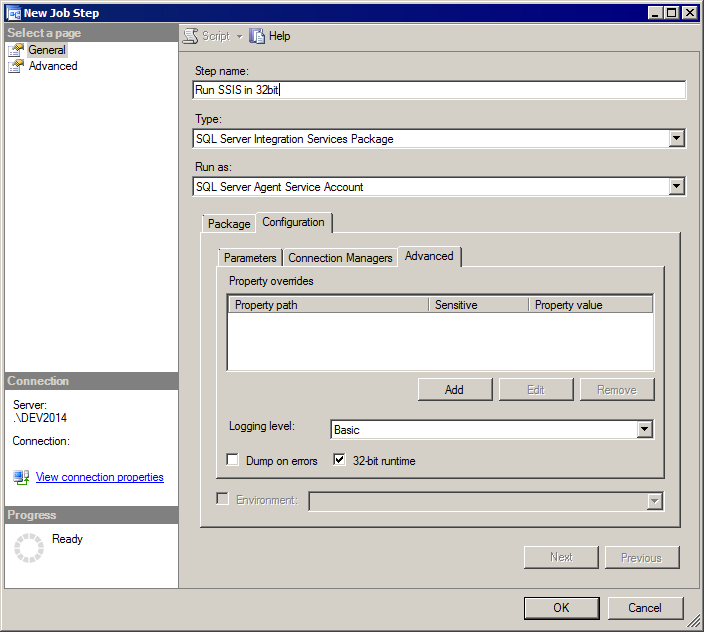
Task: Click the Script toolbar icon
Action: 190,36
